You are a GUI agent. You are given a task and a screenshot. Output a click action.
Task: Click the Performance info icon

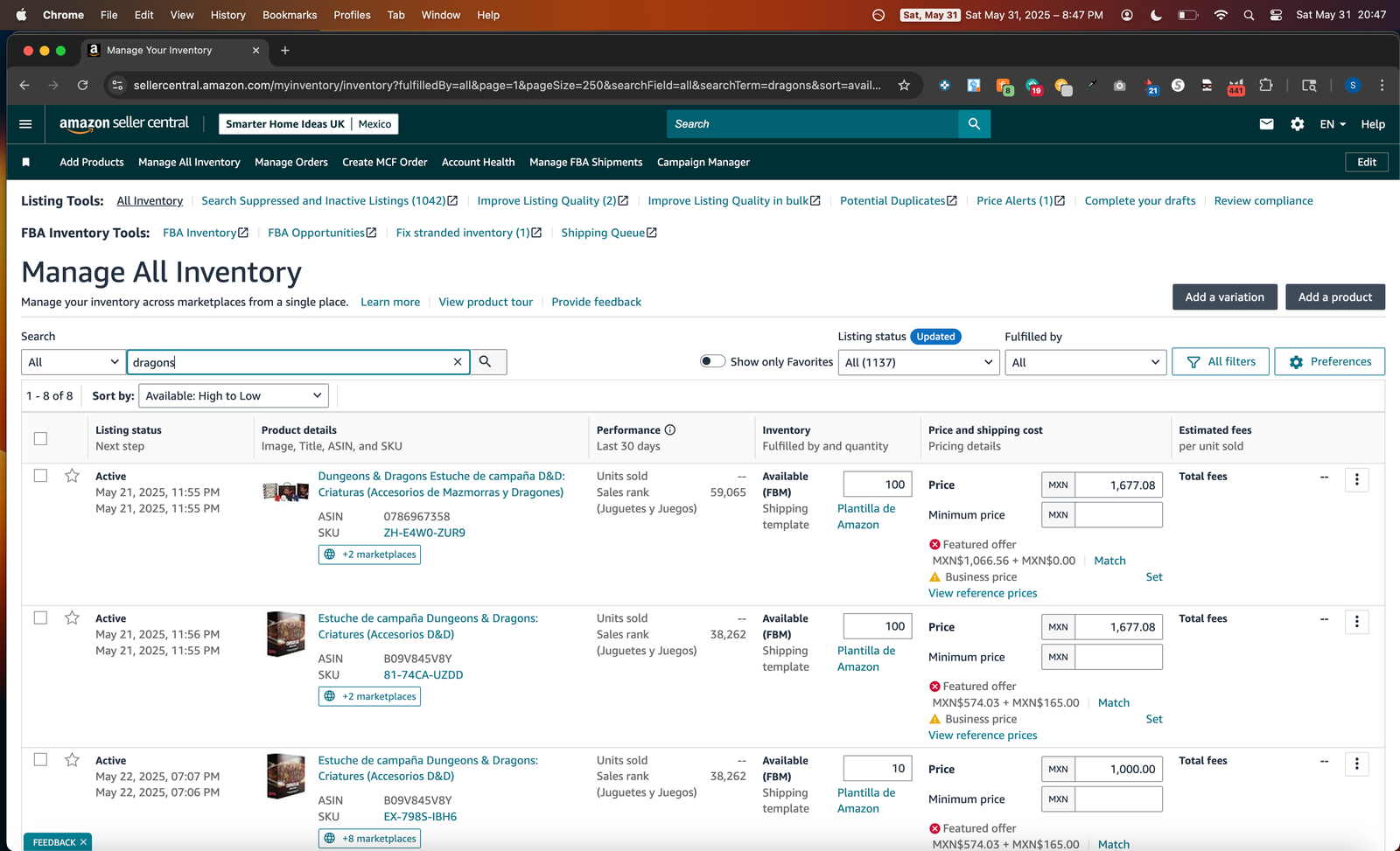click(670, 430)
